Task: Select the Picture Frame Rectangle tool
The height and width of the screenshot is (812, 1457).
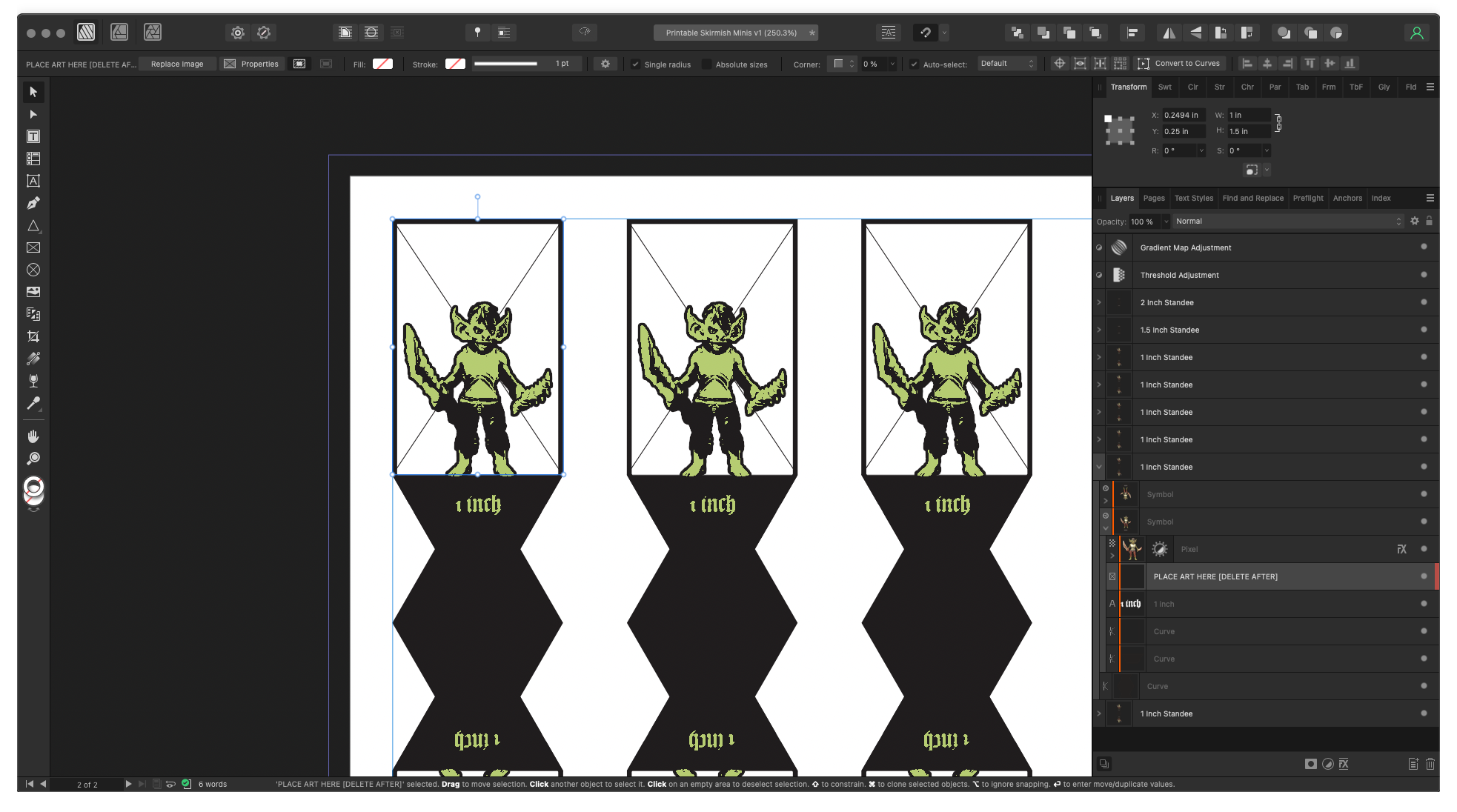Action: click(33, 247)
